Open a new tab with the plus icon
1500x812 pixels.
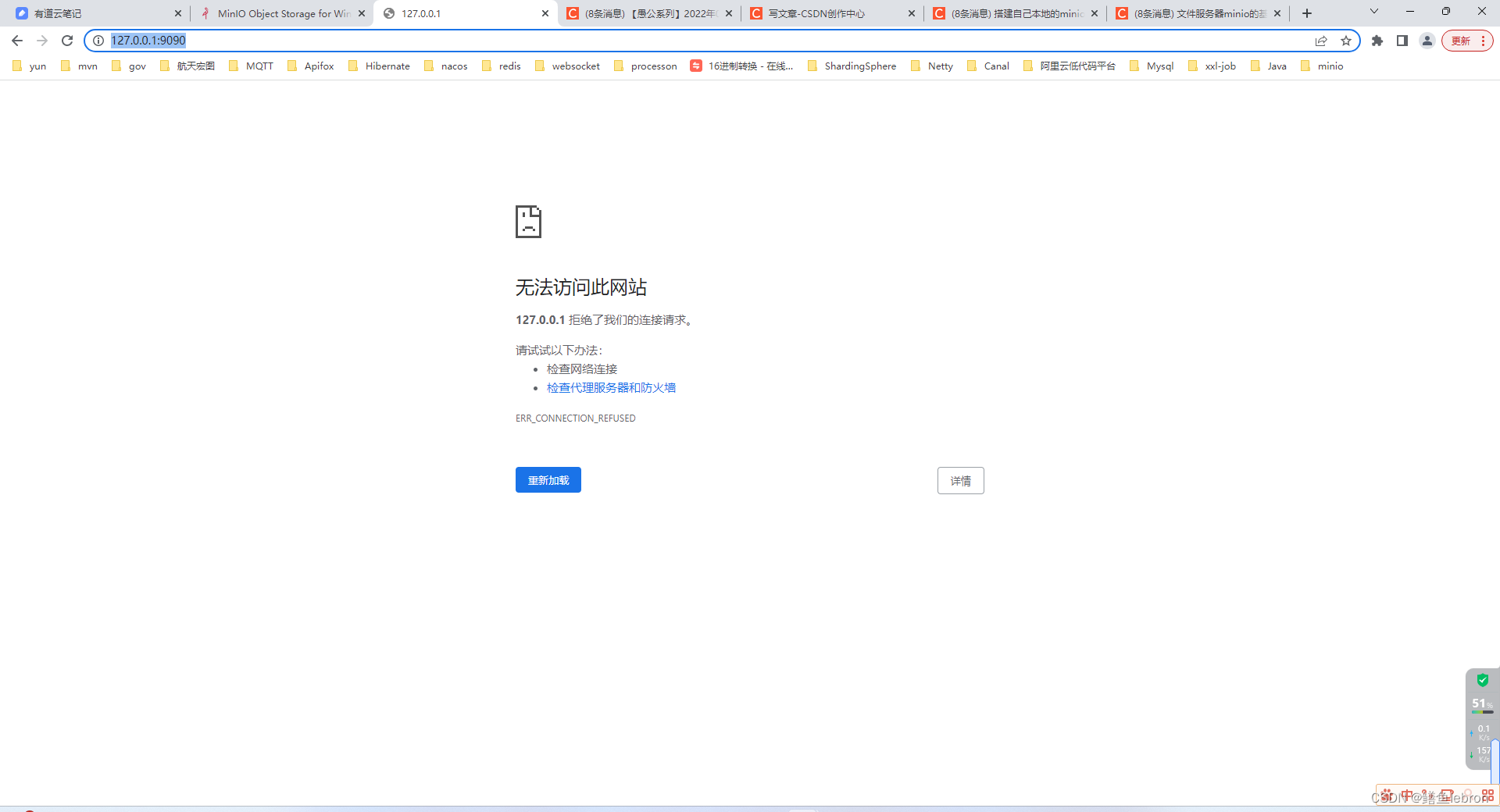[1305, 12]
